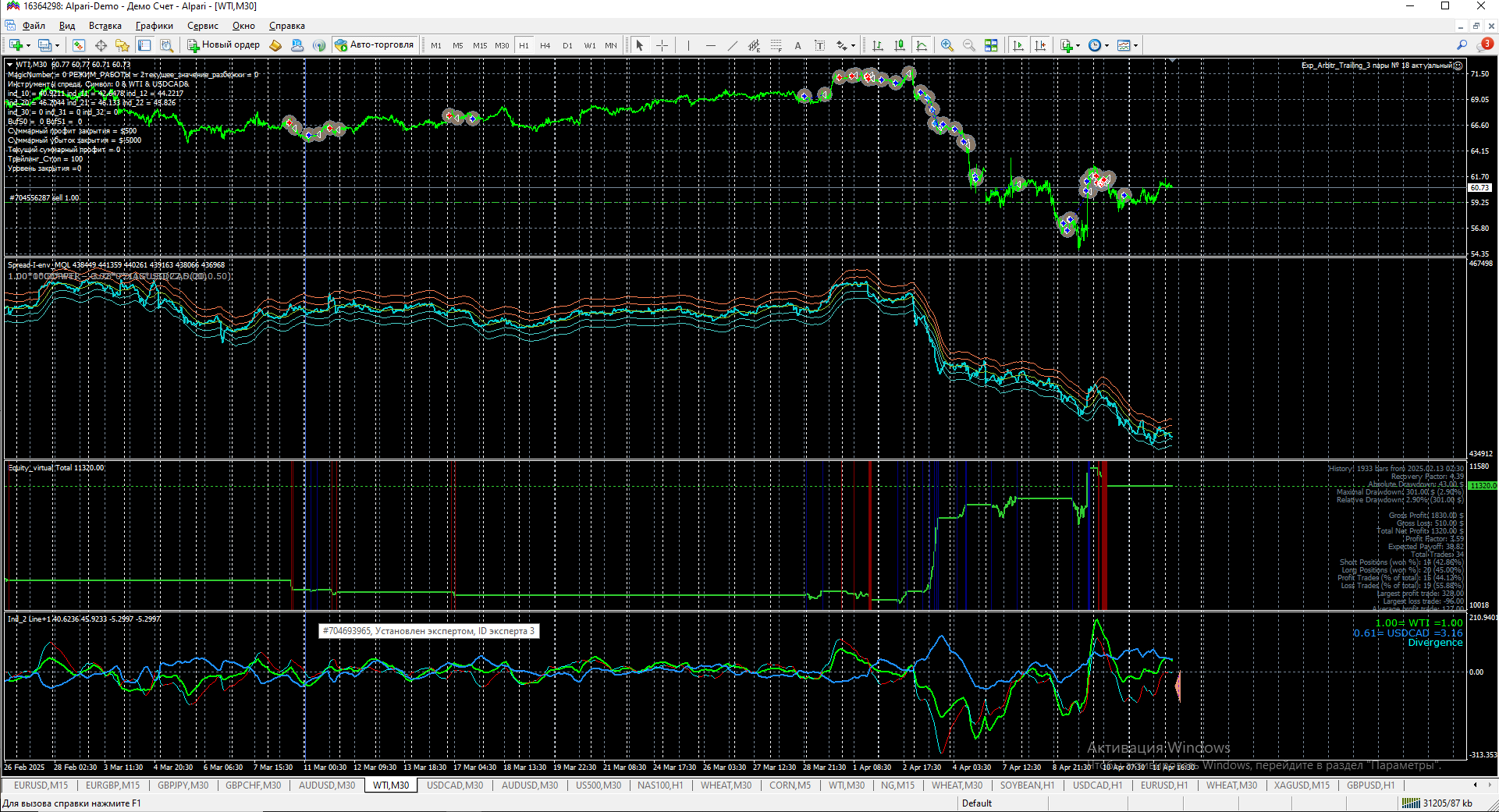This screenshot has width=1499, height=812.
Task: Select the trendline drawing tool
Action: [x=732, y=45]
